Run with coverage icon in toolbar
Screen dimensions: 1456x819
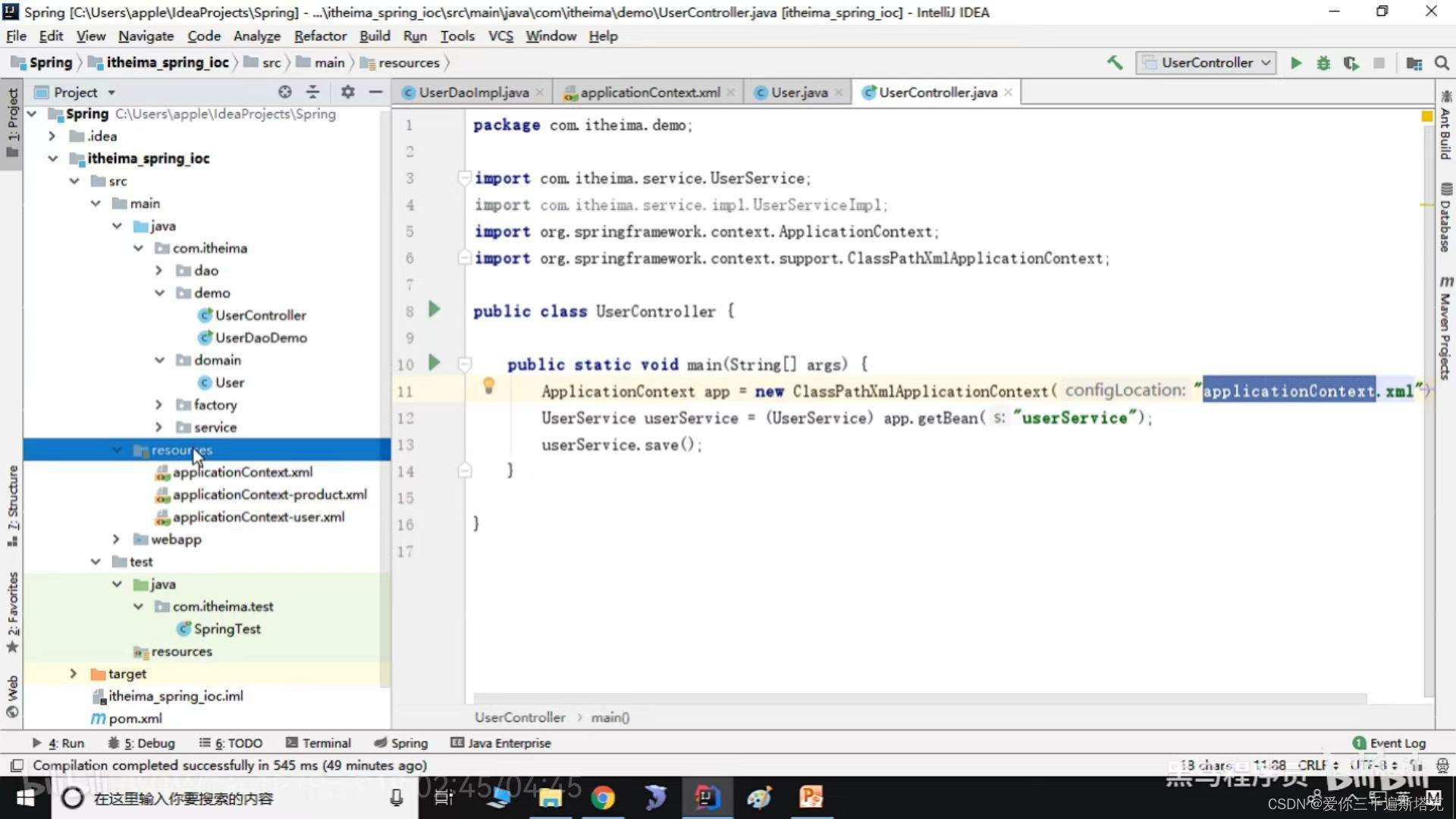coord(1351,63)
